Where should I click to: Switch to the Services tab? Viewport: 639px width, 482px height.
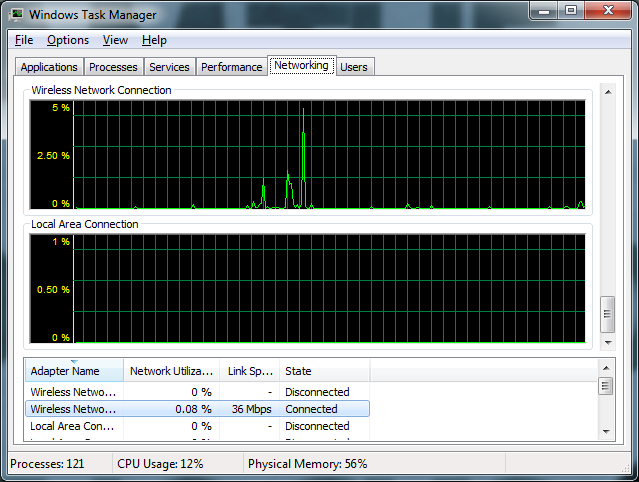pos(169,67)
